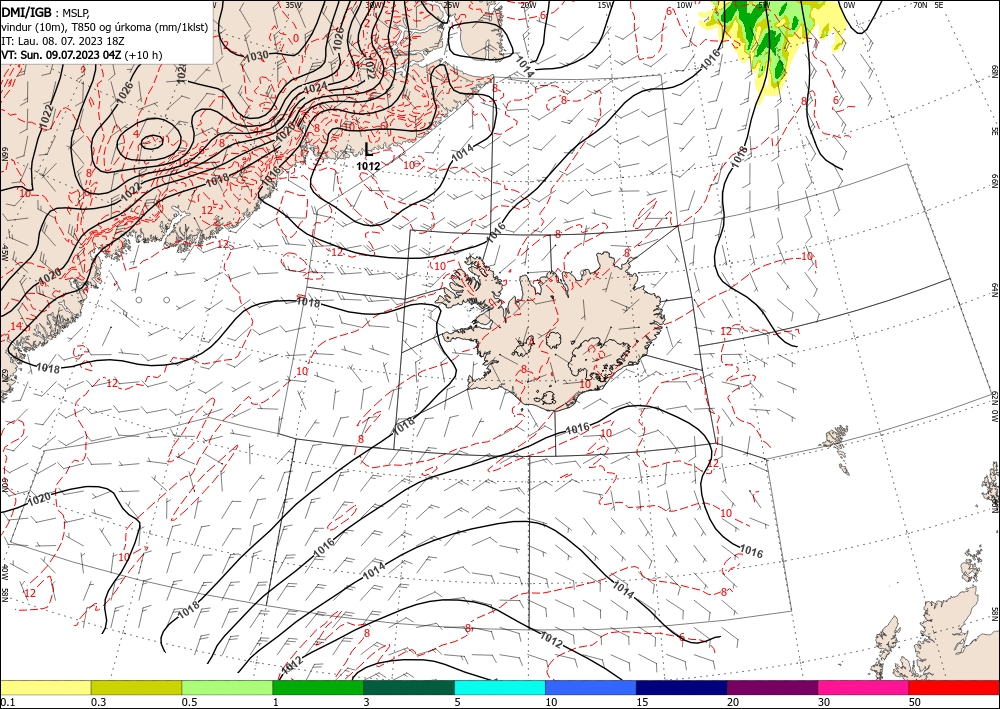The height and width of the screenshot is (709, 1000).
Task: Click the 'VT: Sun. 09.07.2023 04Z (+10 h)' line
Action: (x=82, y=55)
